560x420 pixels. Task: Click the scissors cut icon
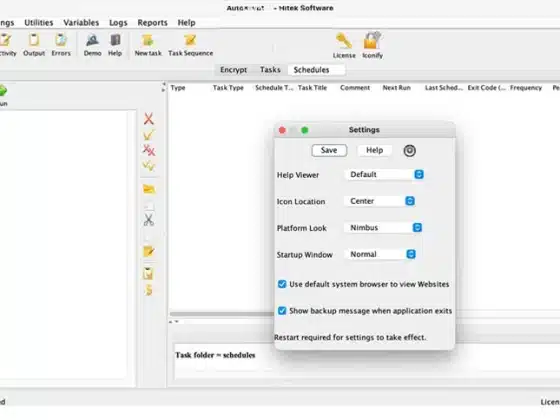(x=149, y=219)
